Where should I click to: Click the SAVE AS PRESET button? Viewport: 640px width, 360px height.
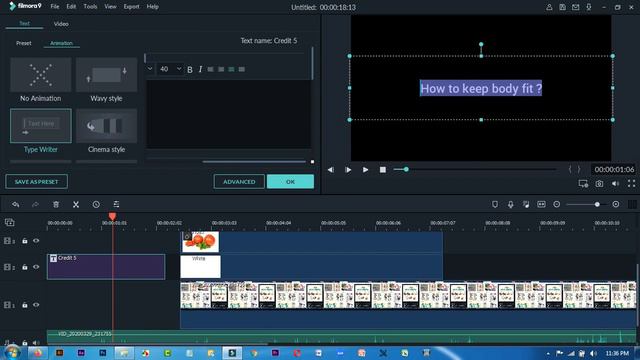point(36,182)
